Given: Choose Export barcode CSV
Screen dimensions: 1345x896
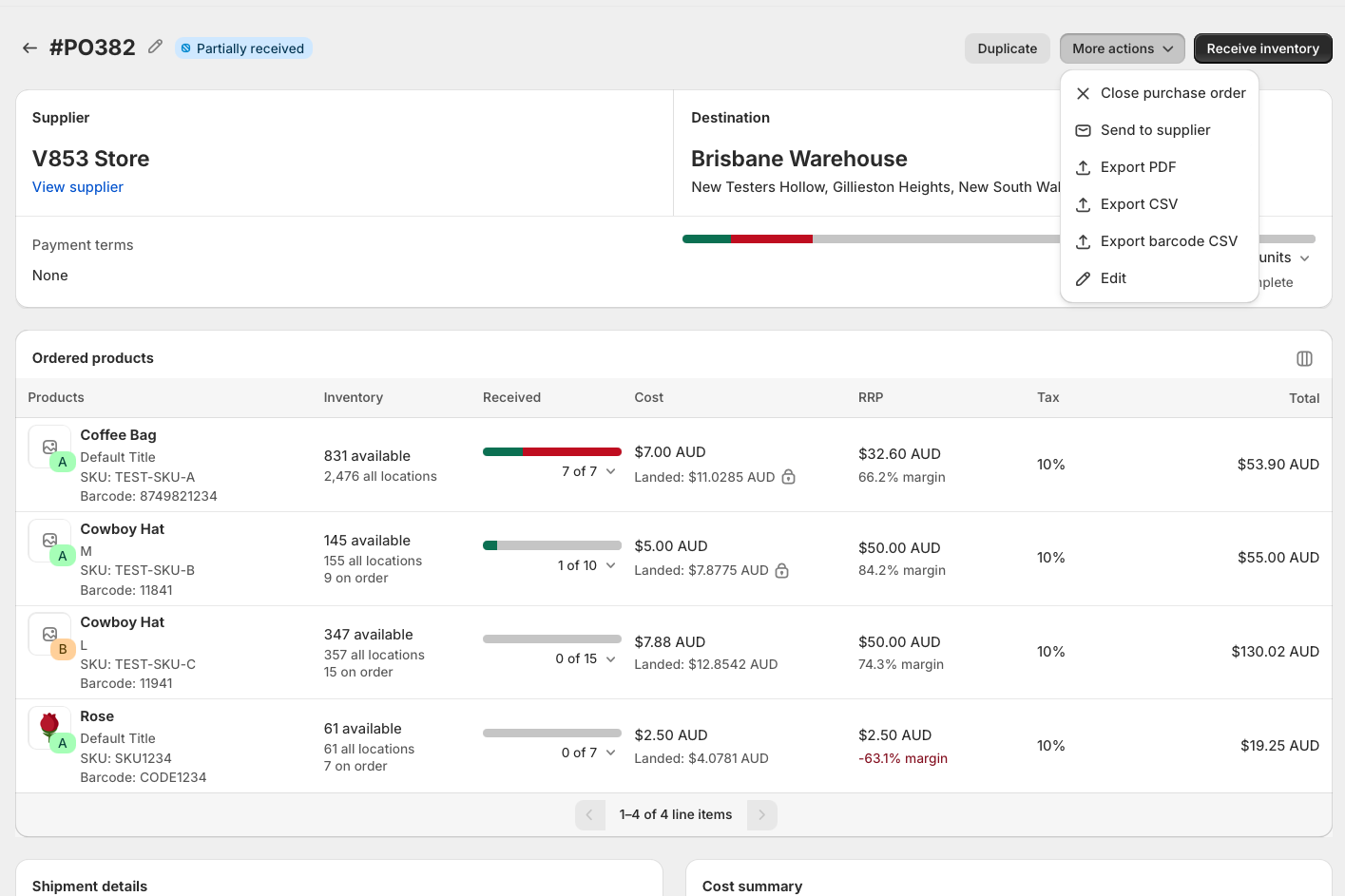Looking at the screenshot, I should pyautogui.click(x=1160, y=241).
